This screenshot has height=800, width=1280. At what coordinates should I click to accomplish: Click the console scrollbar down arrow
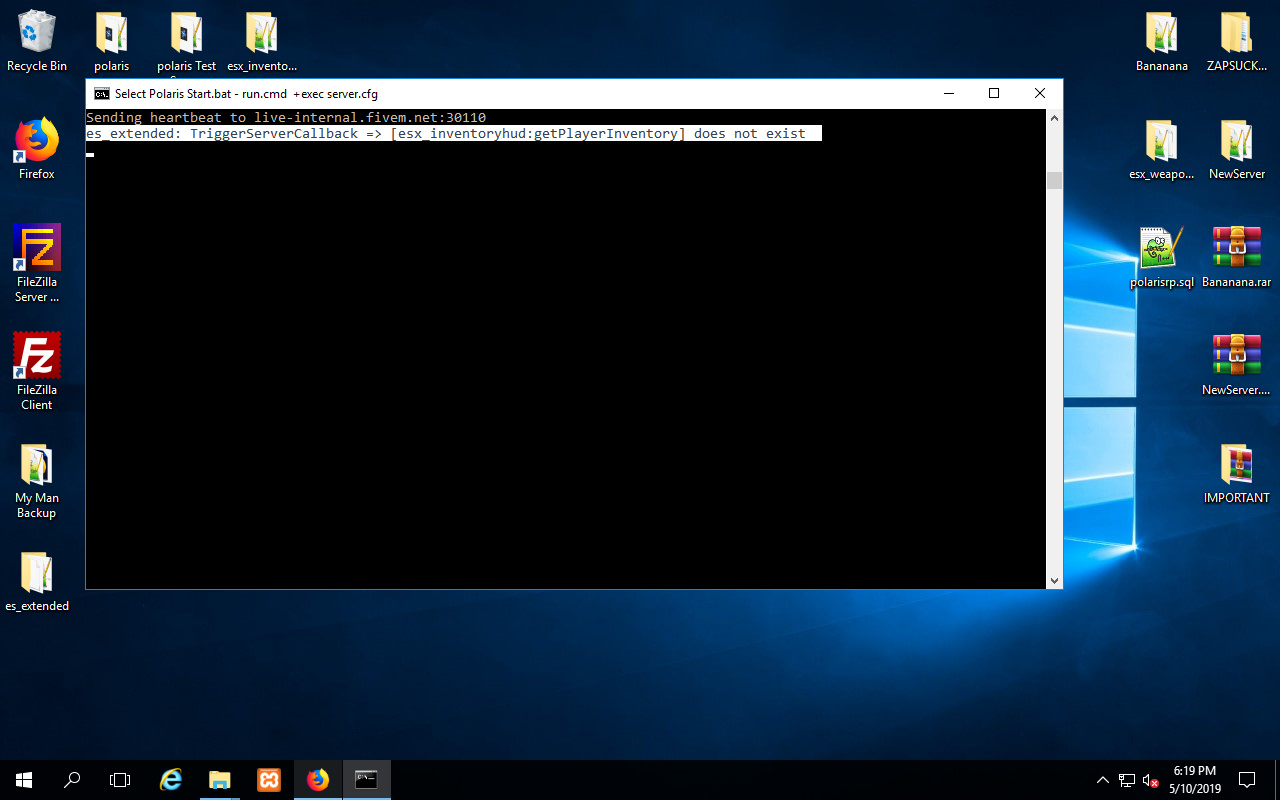[x=1054, y=580]
